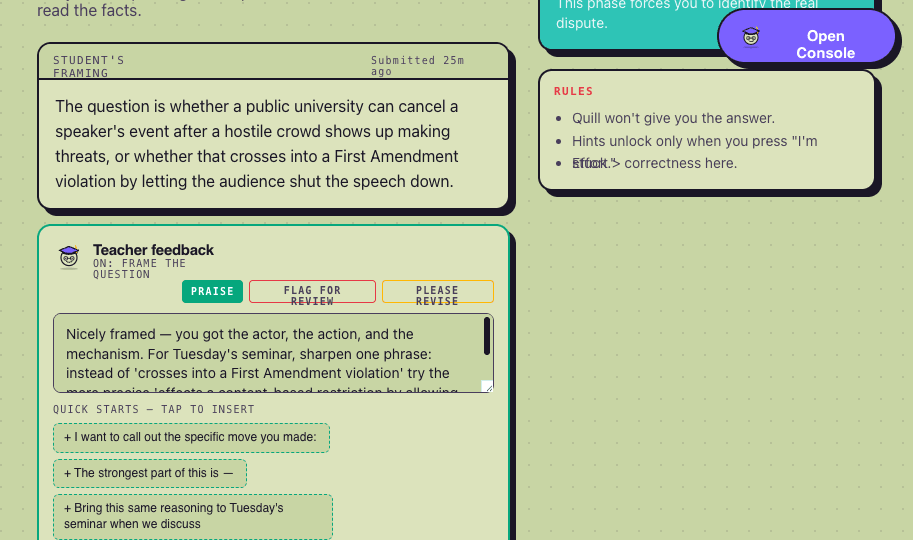Click 'QUICK STARTS — TAP TO INSERT' label

pos(154,410)
